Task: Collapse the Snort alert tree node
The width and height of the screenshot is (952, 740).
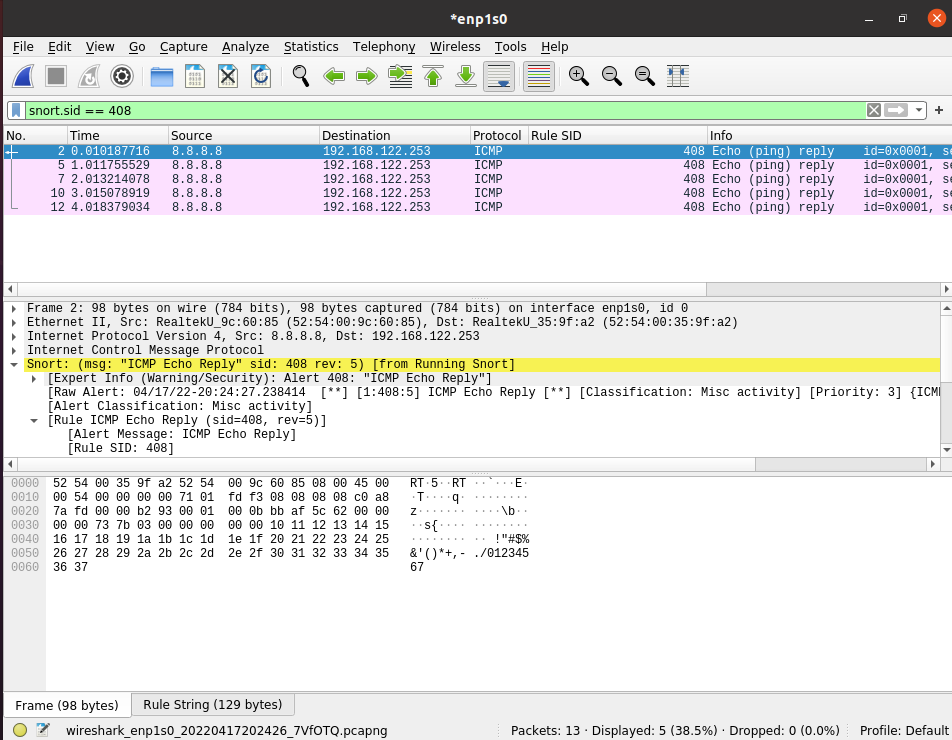Action: 13,365
